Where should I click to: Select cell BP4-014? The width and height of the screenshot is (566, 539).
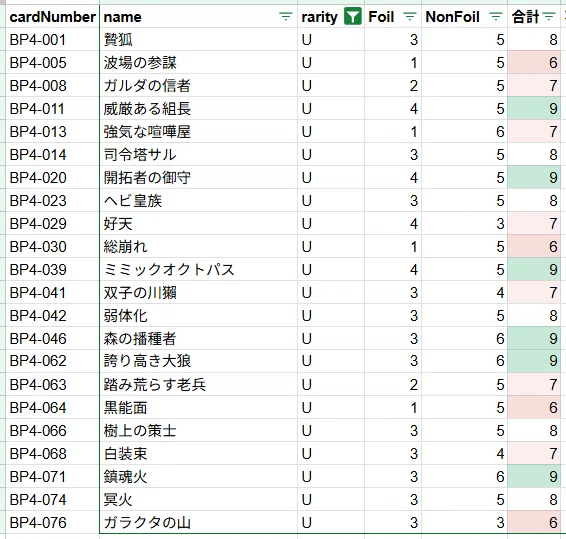click(52, 155)
